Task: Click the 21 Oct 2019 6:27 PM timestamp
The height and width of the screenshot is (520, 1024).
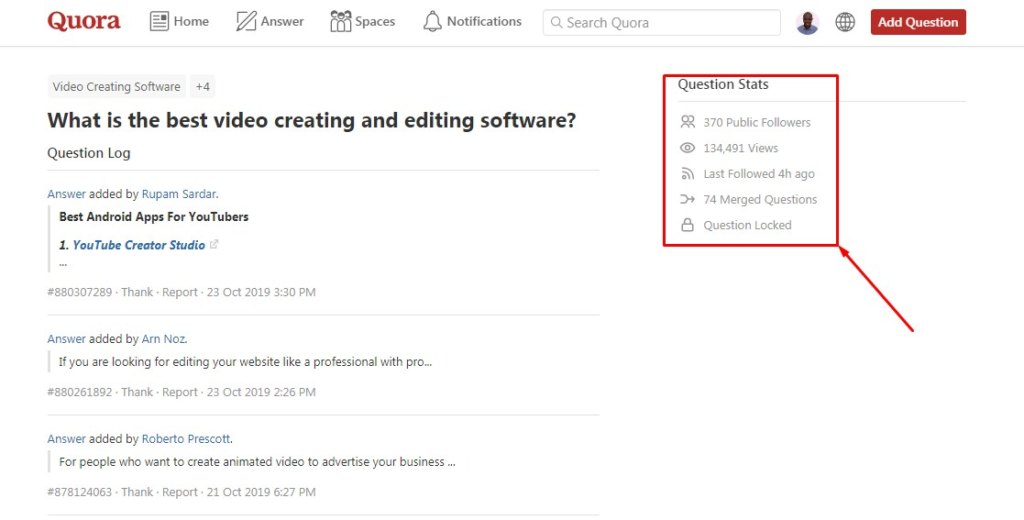Action: 261,492
